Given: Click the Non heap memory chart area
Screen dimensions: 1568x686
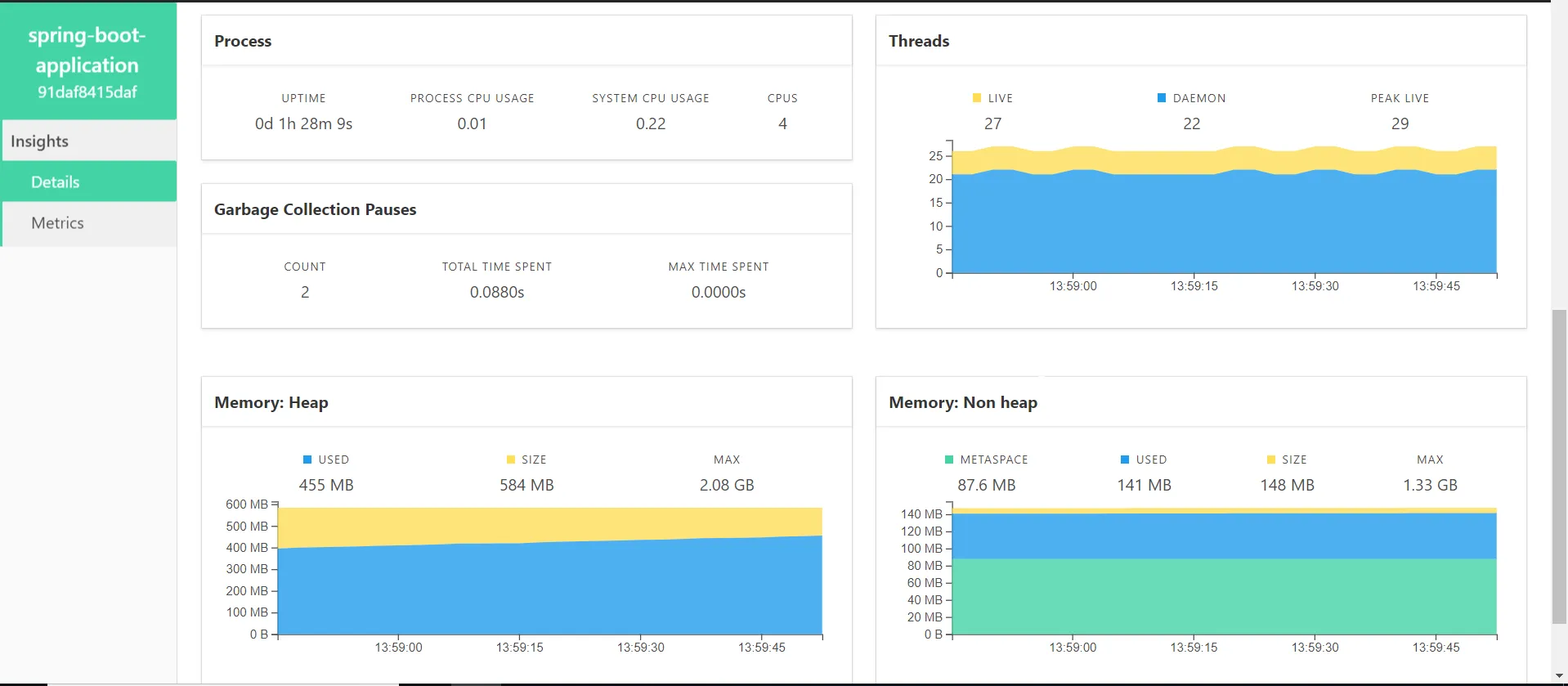Looking at the screenshot, I should click(1225, 570).
